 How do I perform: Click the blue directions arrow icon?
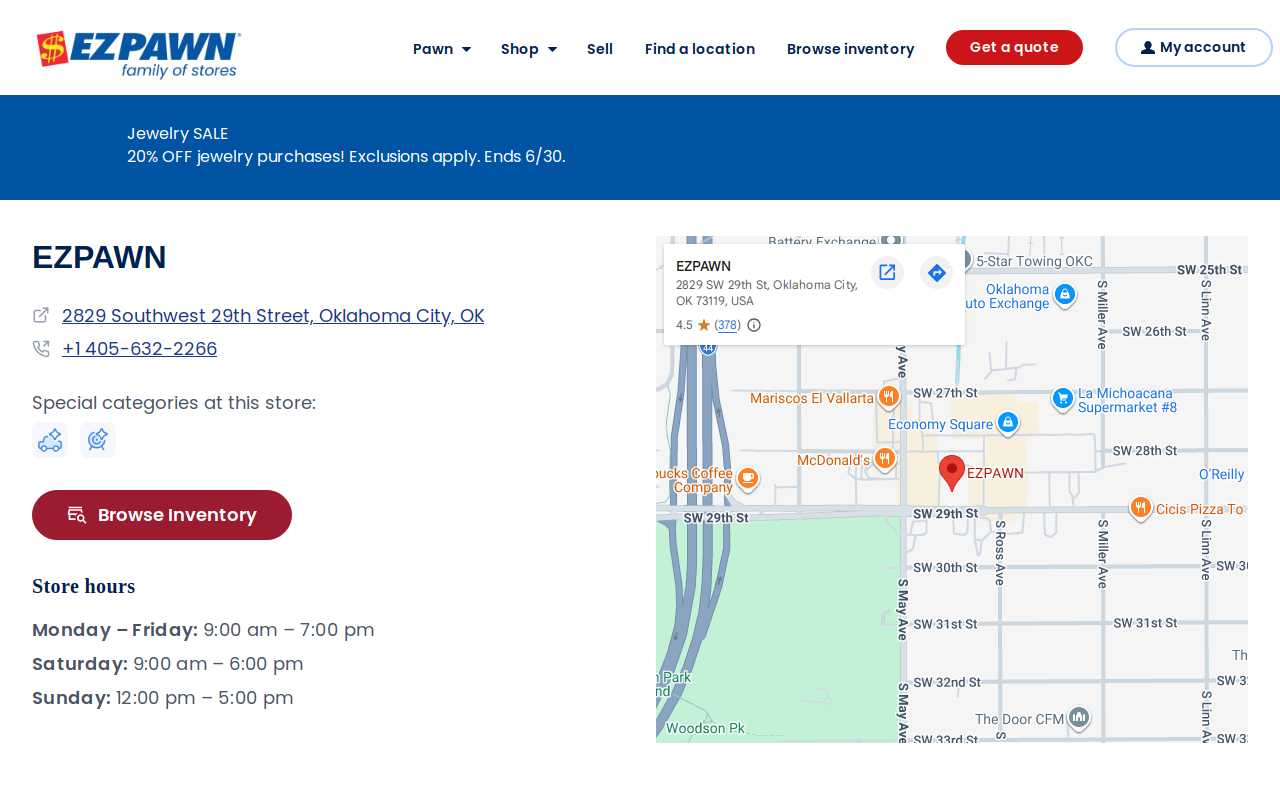[x=936, y=272]
